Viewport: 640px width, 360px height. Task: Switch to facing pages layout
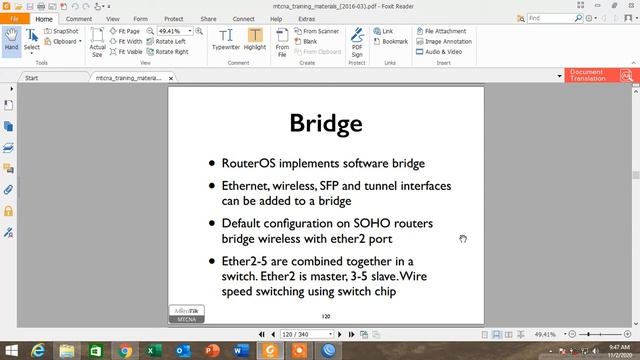509,334
